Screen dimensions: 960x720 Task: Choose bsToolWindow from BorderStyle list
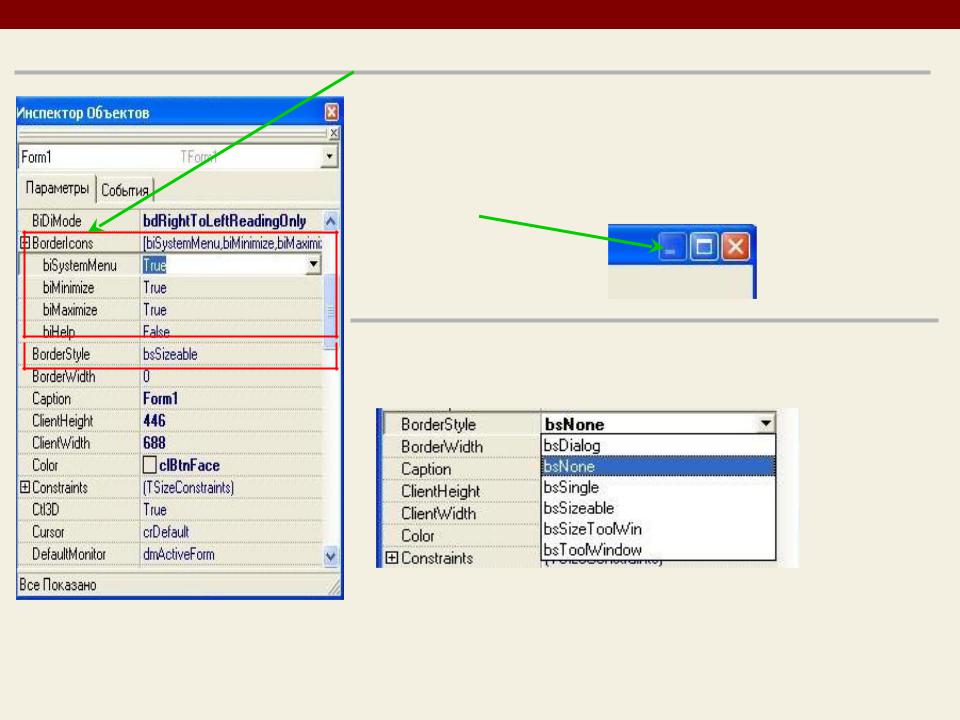click(659, 549)
